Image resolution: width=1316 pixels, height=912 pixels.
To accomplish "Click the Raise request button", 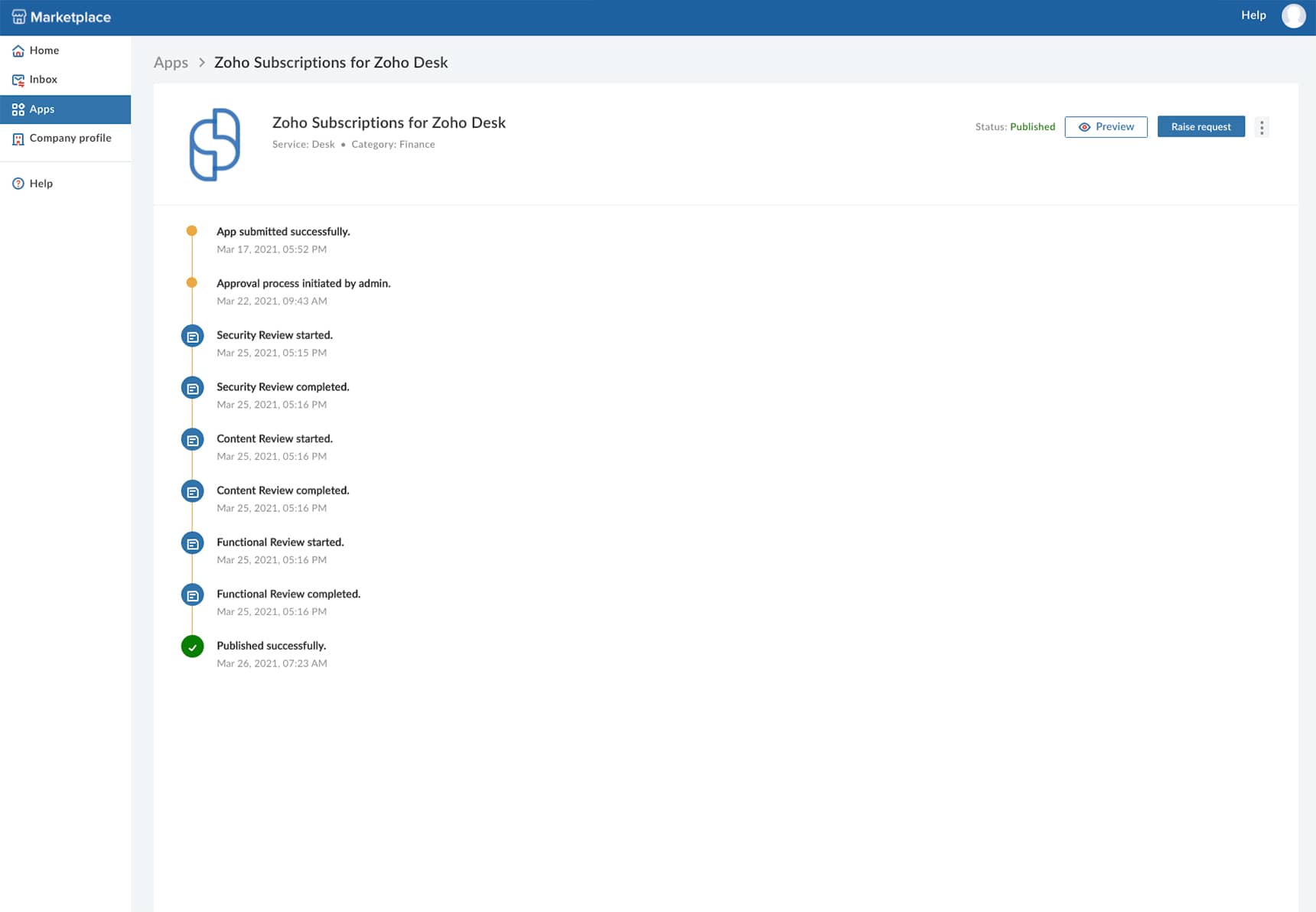I will coord(1200,127).
